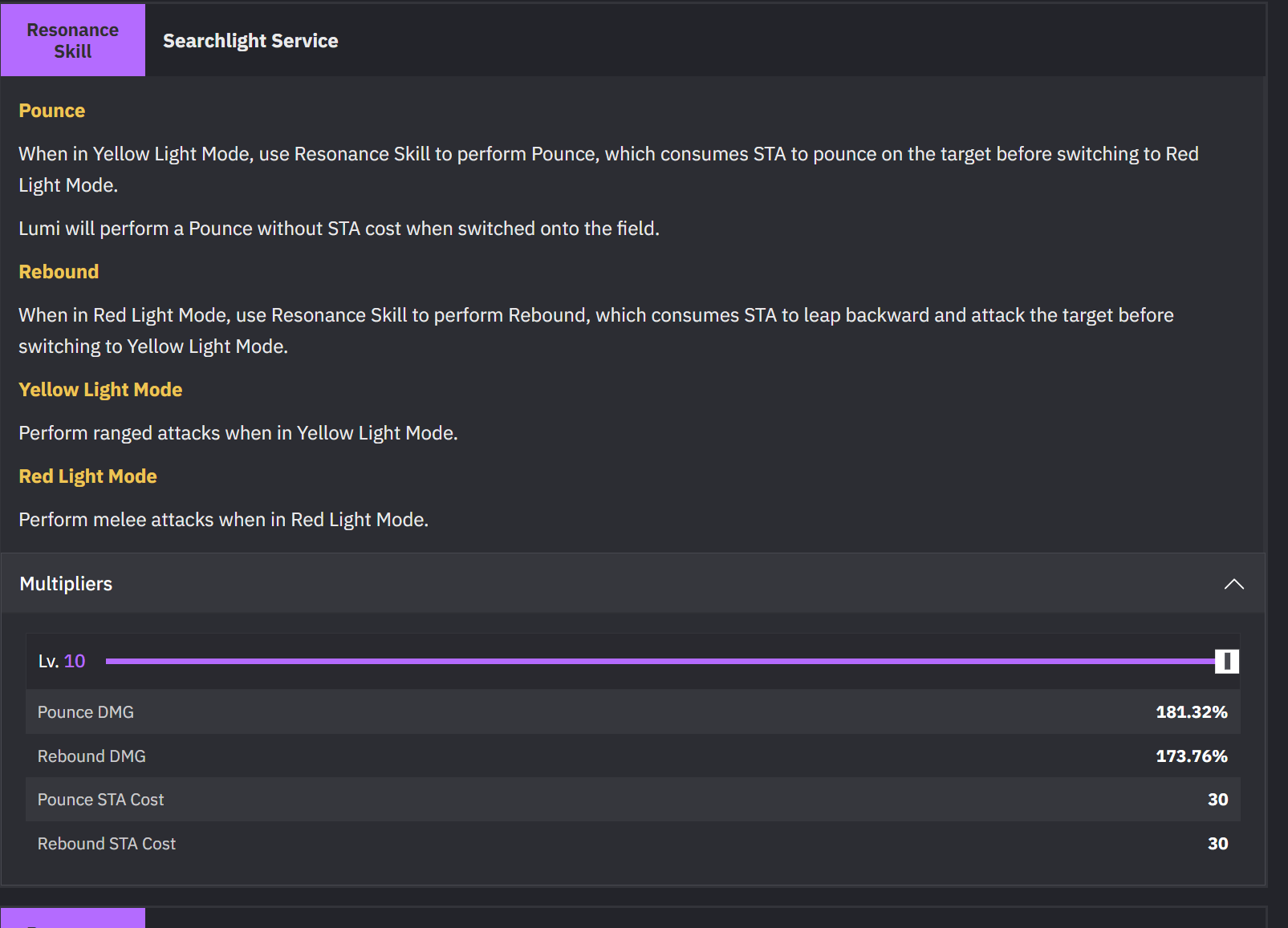Click the middle of the level slider track
The image size is (1288, 928).
click(x=660, y=661)
